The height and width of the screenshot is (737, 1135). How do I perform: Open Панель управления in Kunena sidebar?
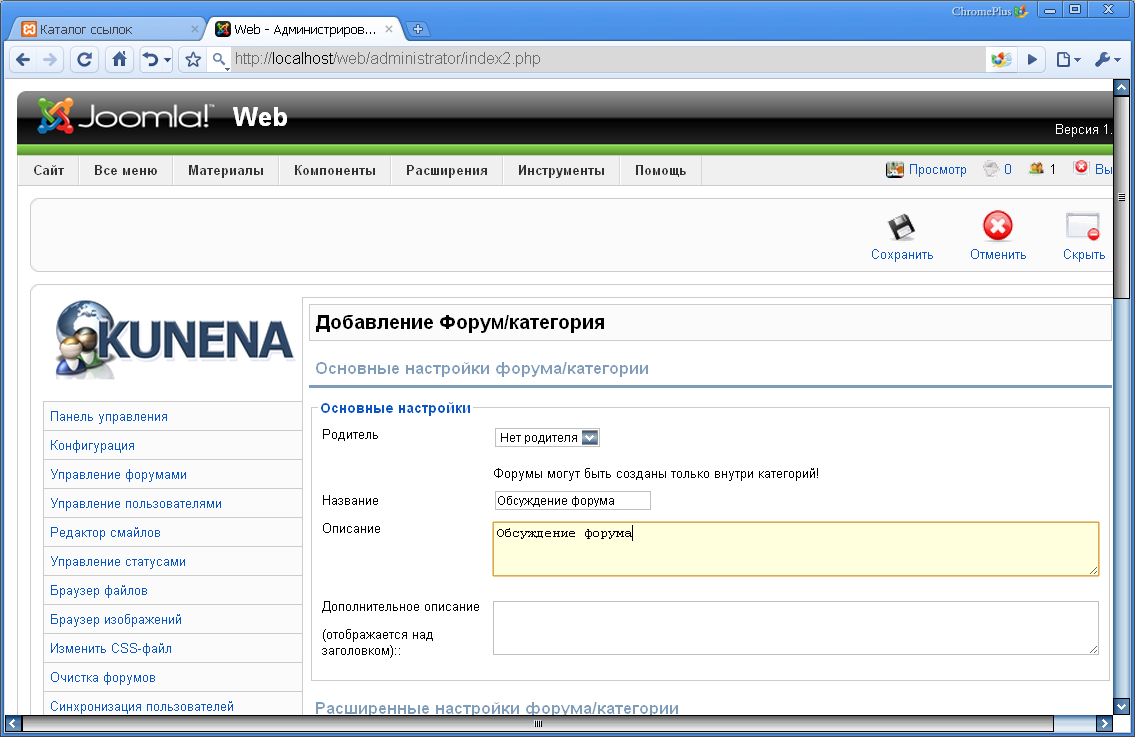coord(109,416)
